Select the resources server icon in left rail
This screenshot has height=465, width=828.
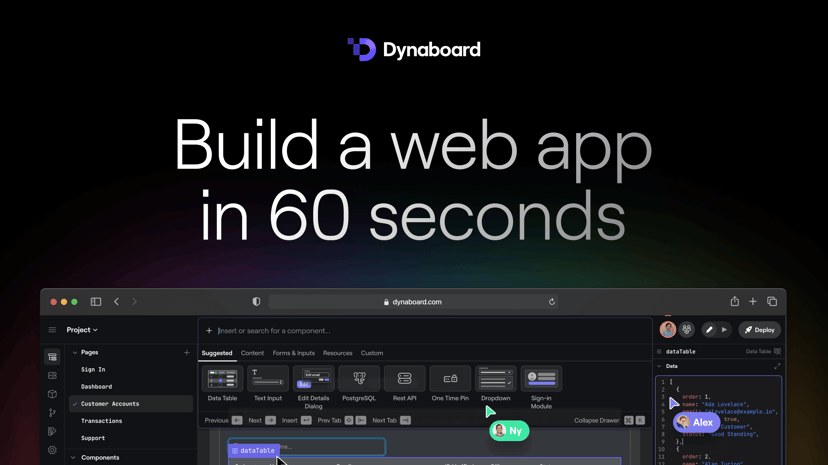[52, 376]
